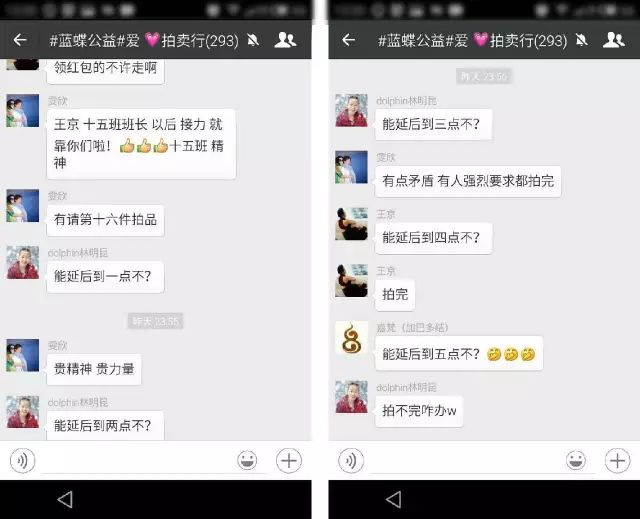640x519 pixels.
Task: Tap muted bell icon in right header
Action: click(582, 40)
